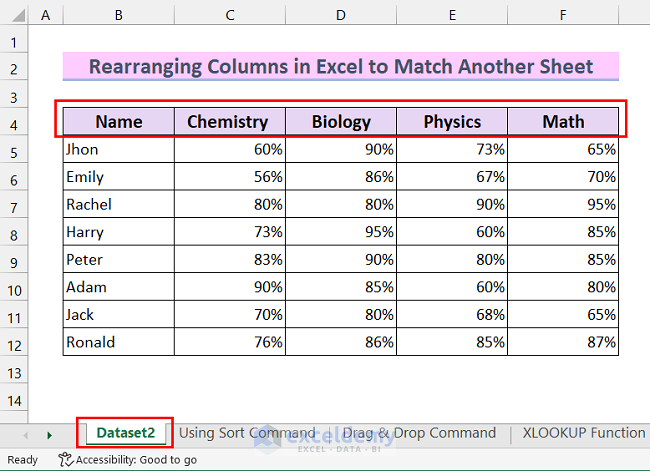Click 'Accessibility: Good to go' status text
650x471 pixels.
pos(136,460)
